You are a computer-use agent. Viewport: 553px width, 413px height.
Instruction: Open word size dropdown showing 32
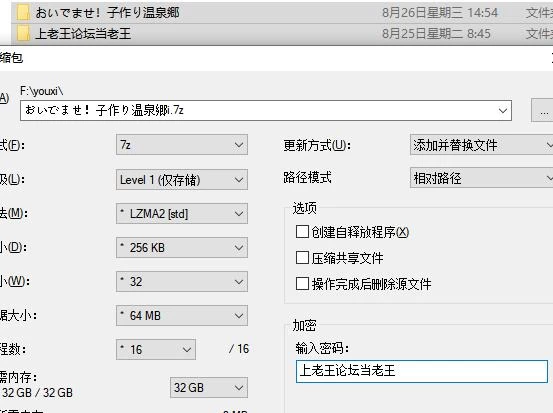[182, 281]
